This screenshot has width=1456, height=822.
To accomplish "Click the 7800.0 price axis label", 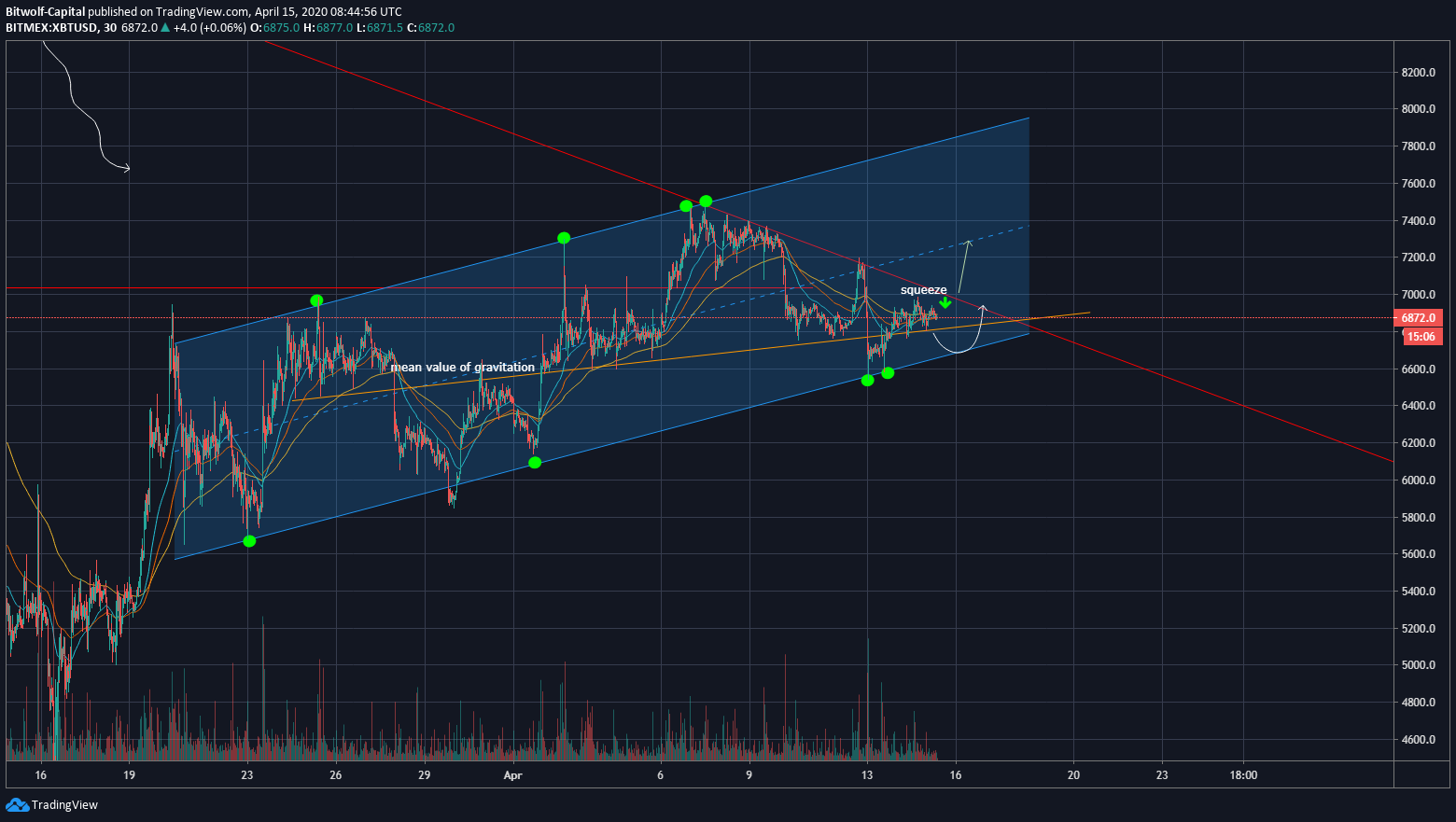I will pyautogui.click(x=1418, y=146).
